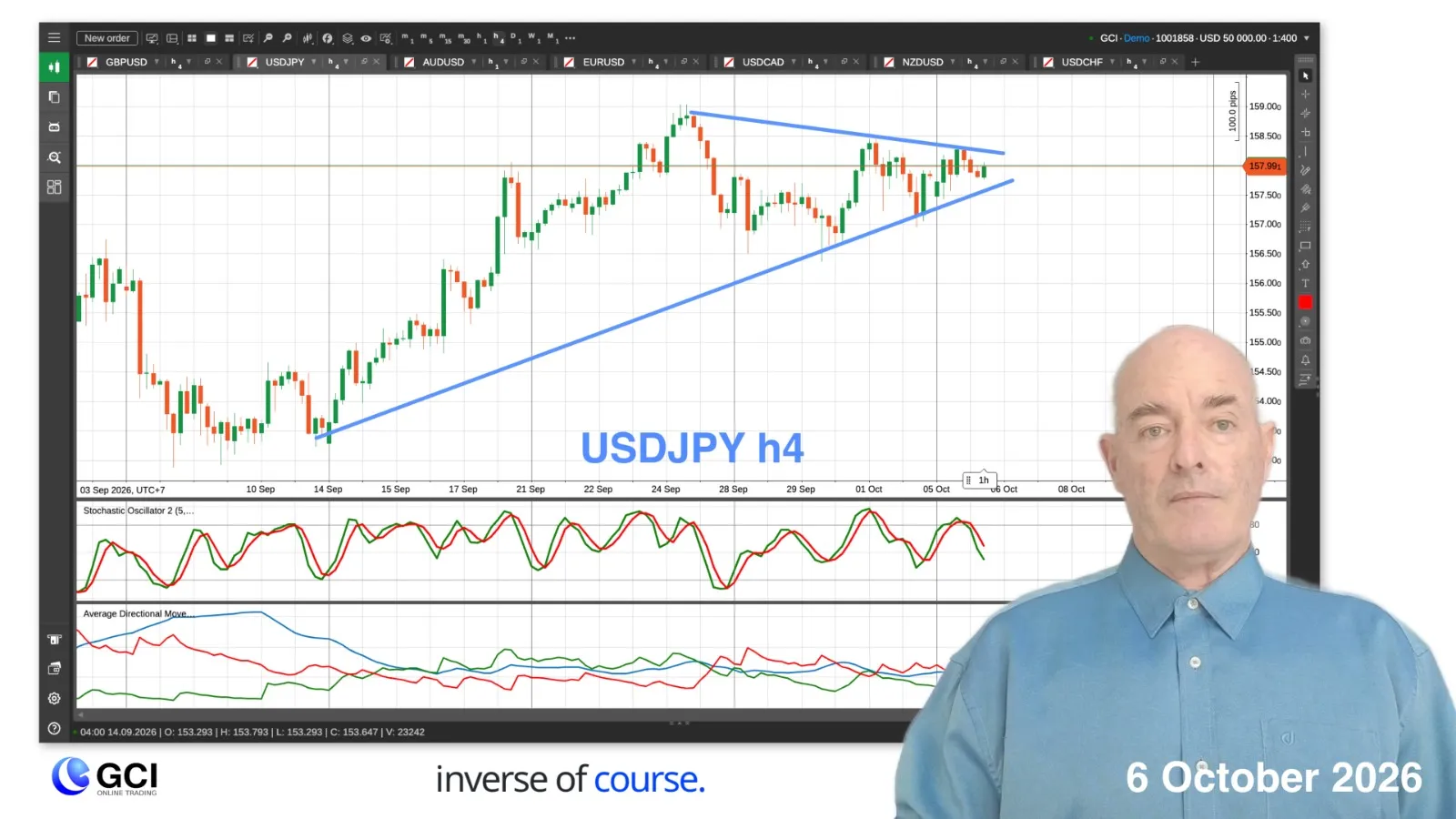Switch to the USDCAD chart tab
The width and height of the screenshot is (1456, 819).
pyautogui.click(x=763, y=62)
